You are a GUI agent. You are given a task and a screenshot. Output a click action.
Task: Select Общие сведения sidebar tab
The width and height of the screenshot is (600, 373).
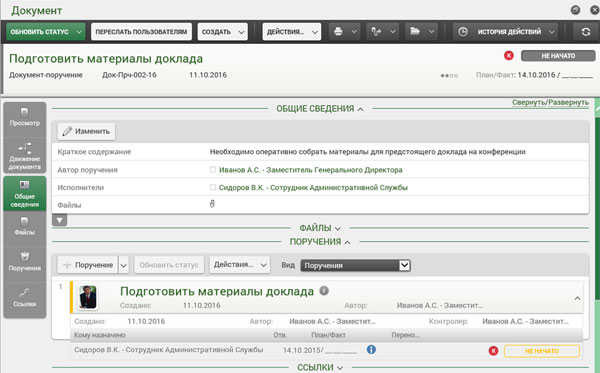25,194
